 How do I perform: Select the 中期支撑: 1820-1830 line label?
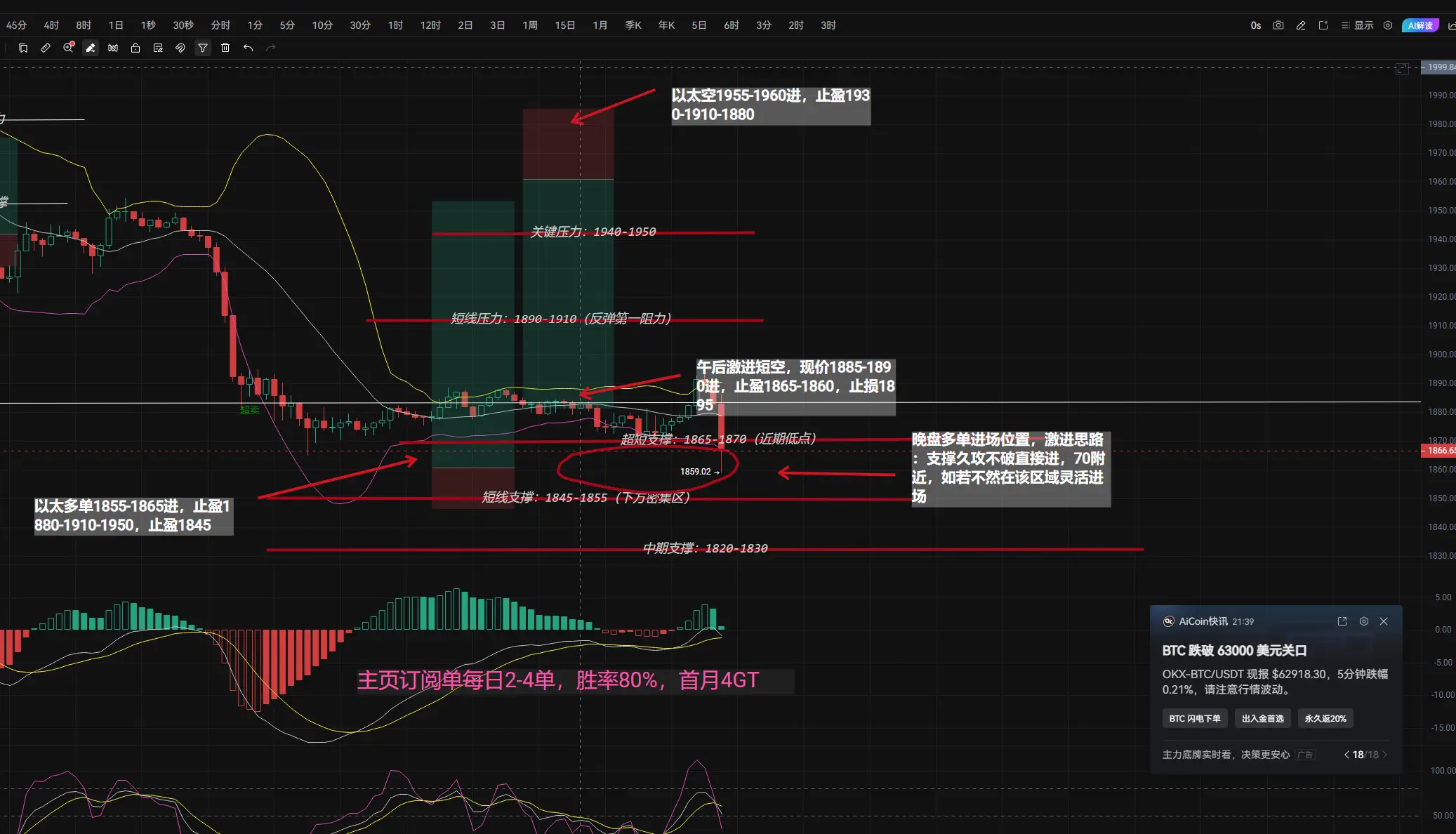coord(706,548)
